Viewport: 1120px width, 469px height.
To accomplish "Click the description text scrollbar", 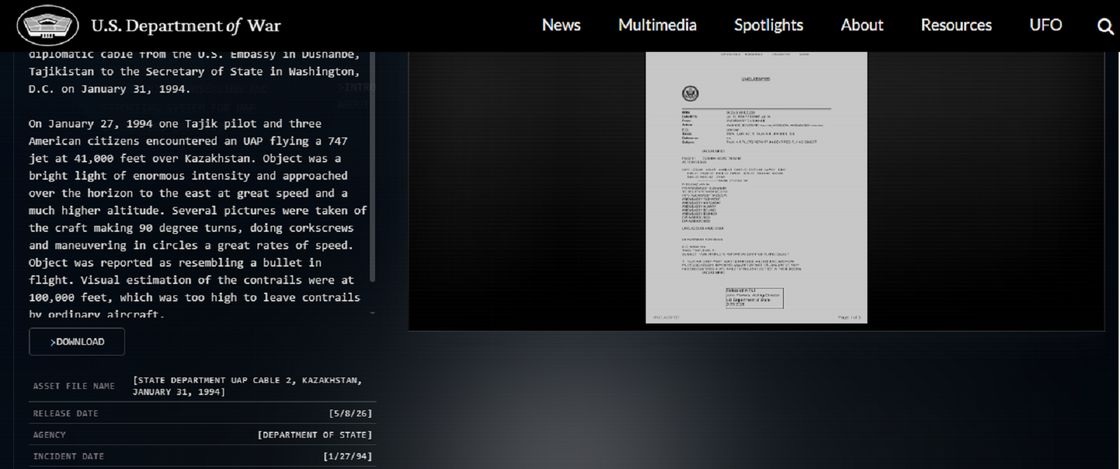I will [372, 168].
